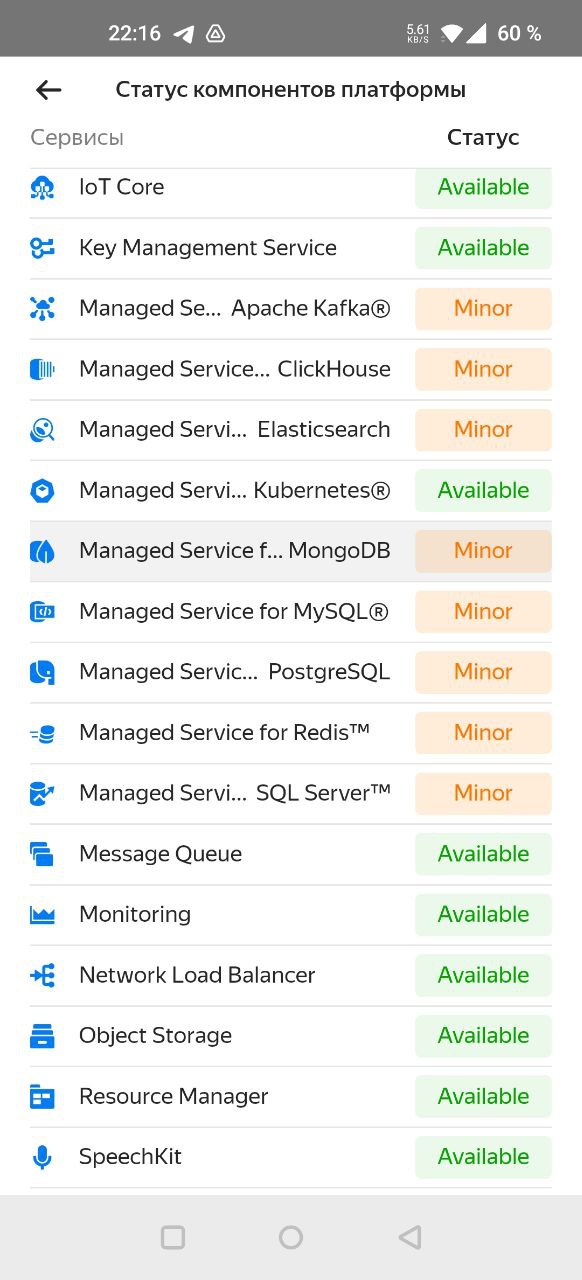The width and height of the screenshot is (582, 1280).
Task: Open Managed Service for MySQL row
Action: 291,612
